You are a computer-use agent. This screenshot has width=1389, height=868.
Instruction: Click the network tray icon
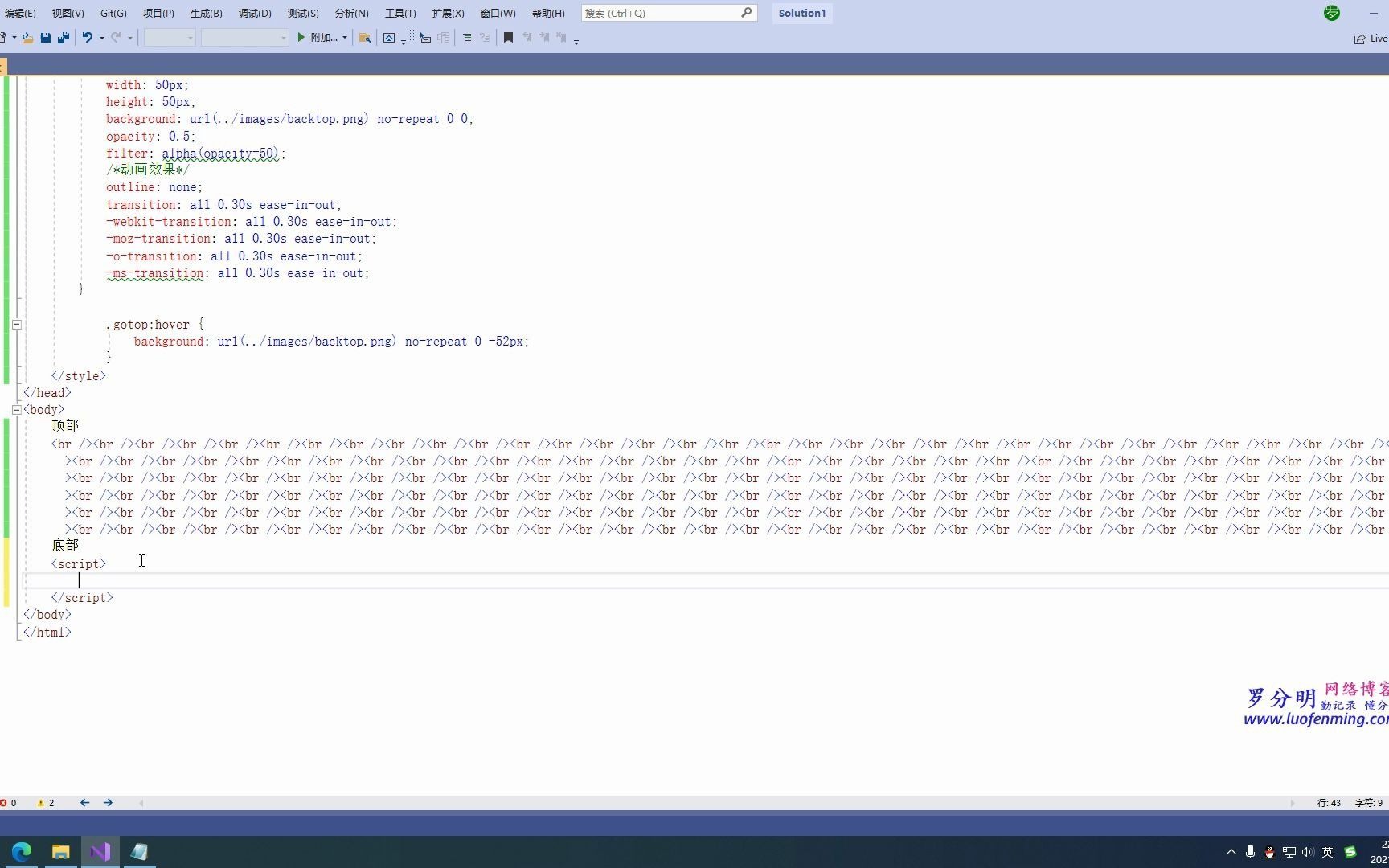[x=1289, y=852]
